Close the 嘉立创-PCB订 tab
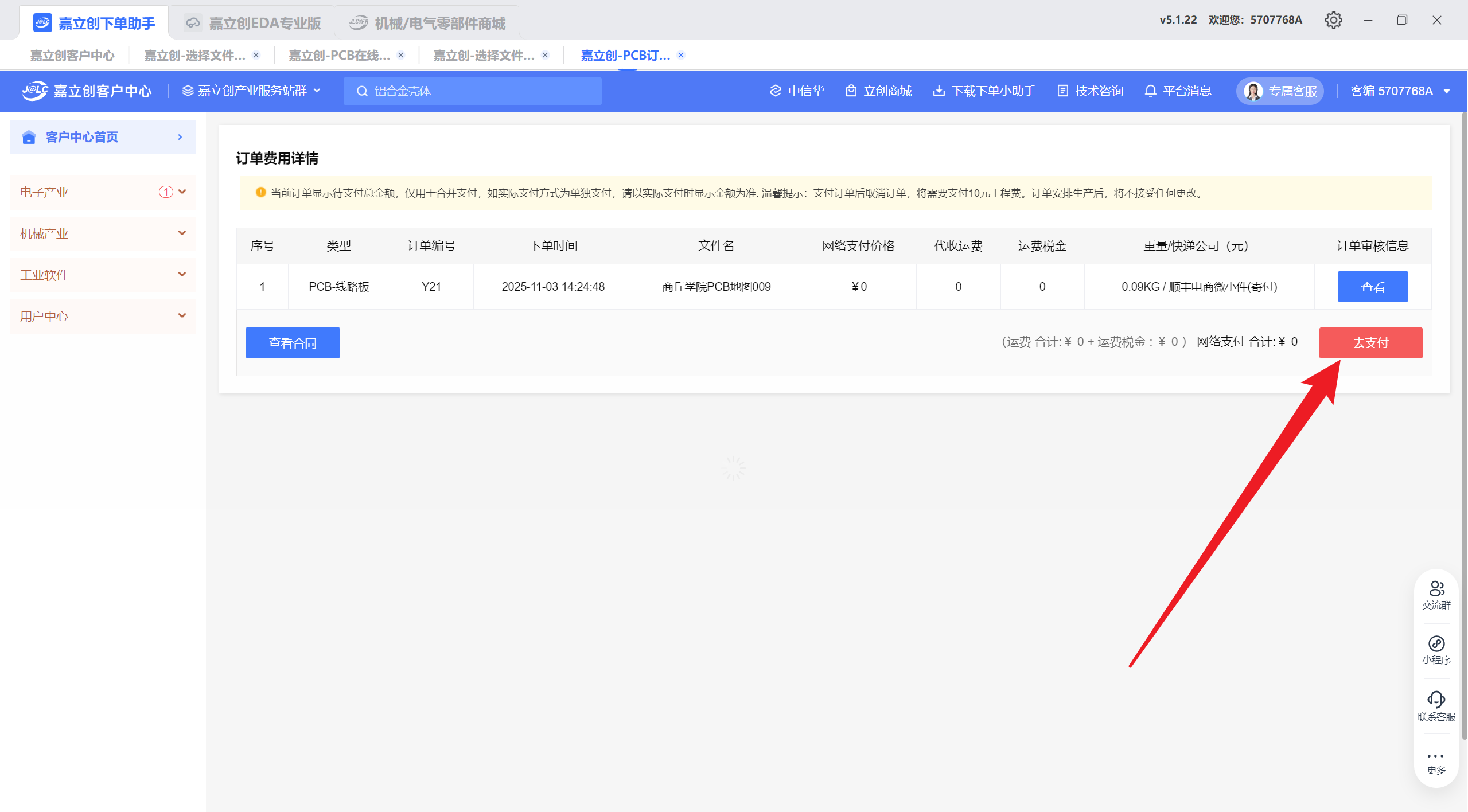This screenshot has height=812, width=1468. point(681,55)
